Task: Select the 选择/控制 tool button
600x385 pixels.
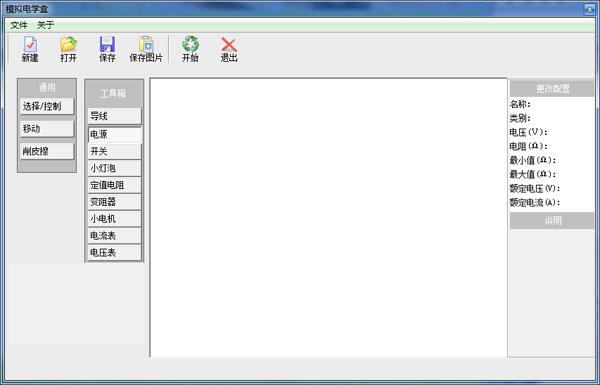Action: [x=47, y=106]
